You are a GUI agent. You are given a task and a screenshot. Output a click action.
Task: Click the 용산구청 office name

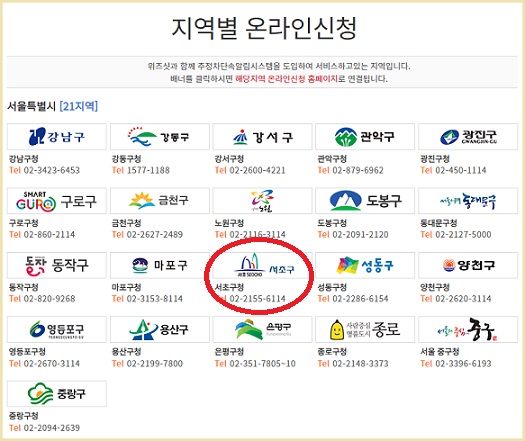[x=126, y=352]
